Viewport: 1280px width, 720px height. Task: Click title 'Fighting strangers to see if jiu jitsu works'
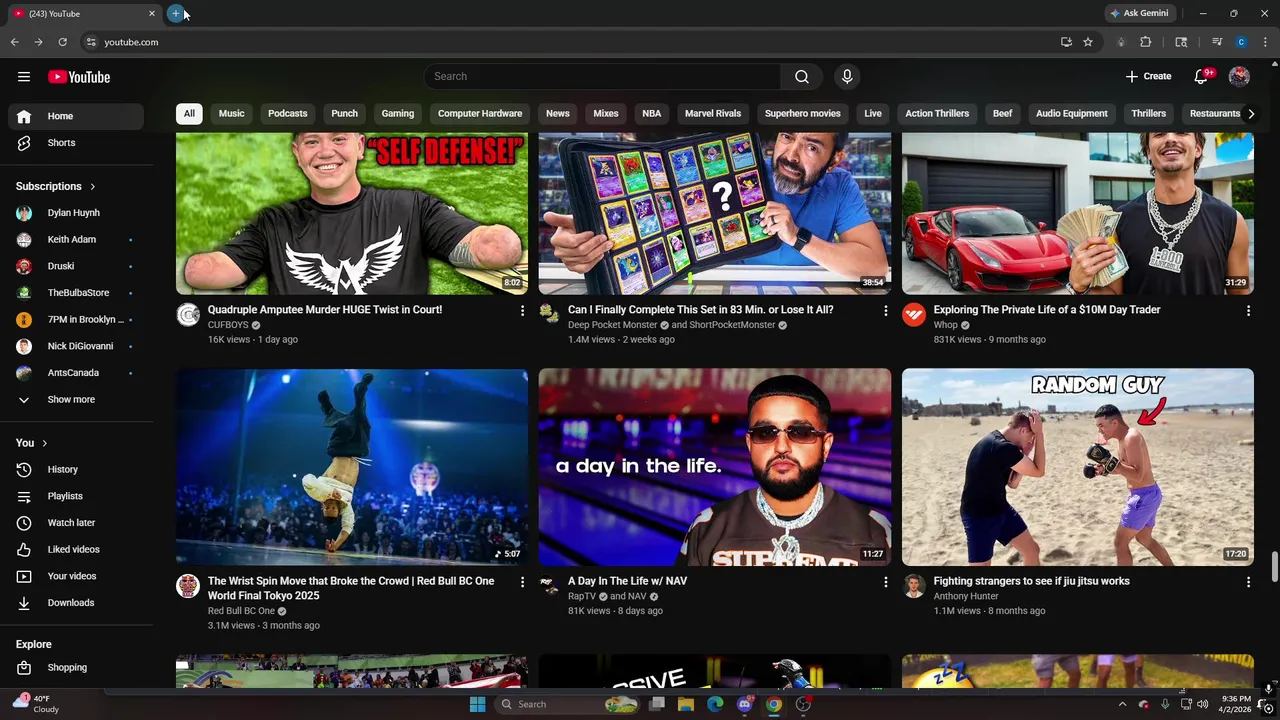(1032, 582)
